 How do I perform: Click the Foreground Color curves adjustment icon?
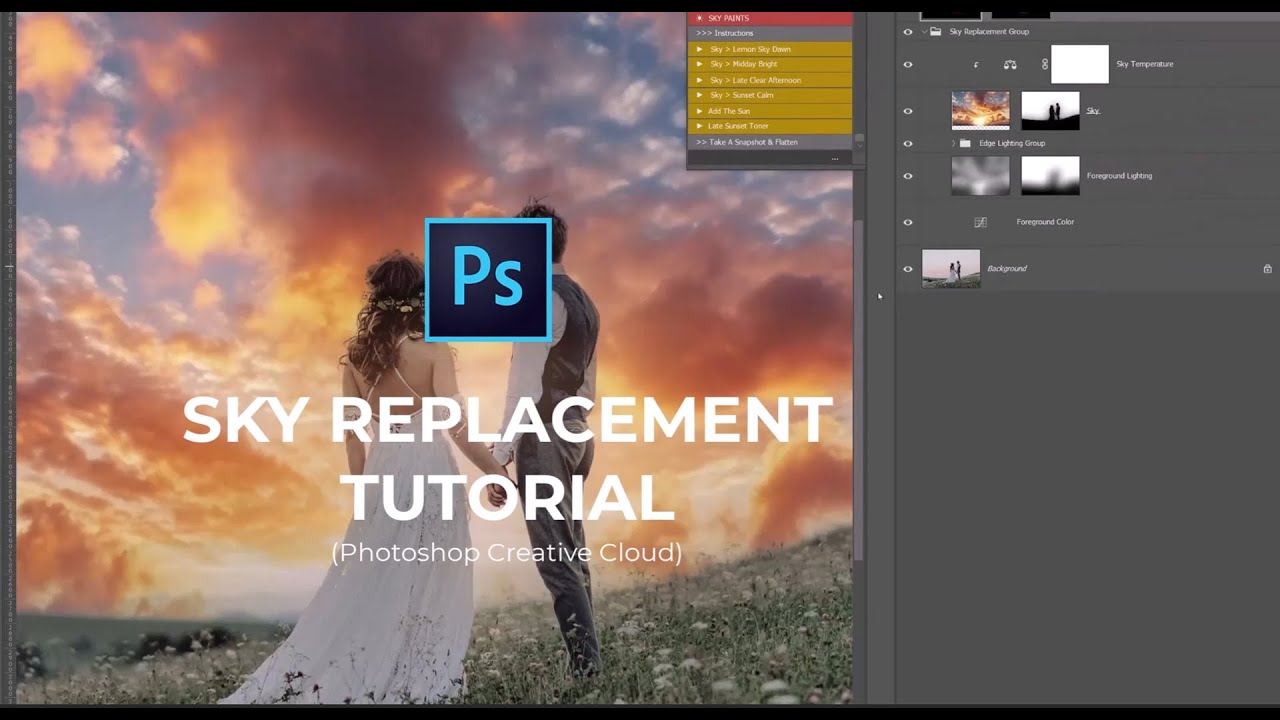[x=981, y=222]
